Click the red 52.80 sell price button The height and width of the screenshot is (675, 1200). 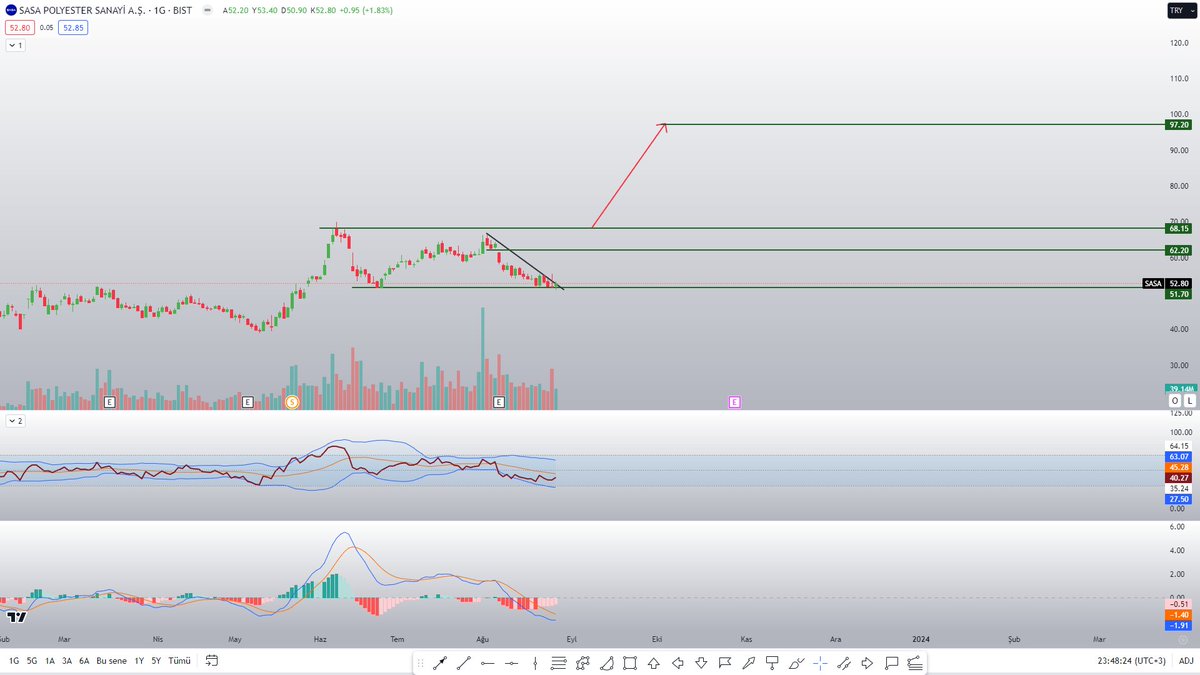click(x=19, y=28)
